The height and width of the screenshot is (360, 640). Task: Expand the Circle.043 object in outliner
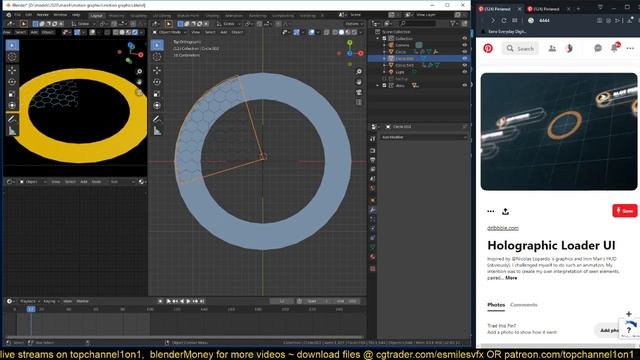(x=384, y=65)
